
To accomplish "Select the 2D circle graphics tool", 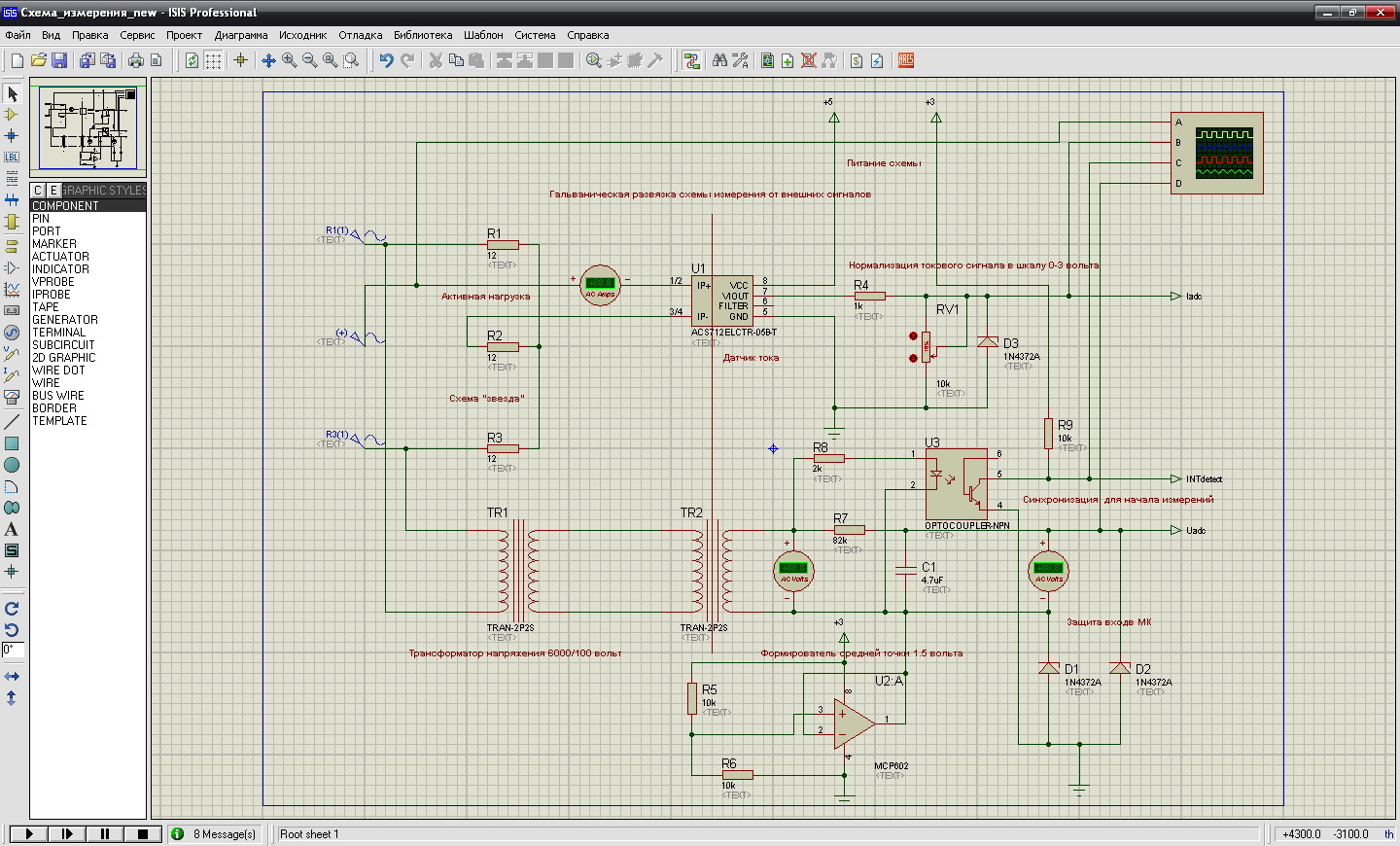I will point(12,465).
